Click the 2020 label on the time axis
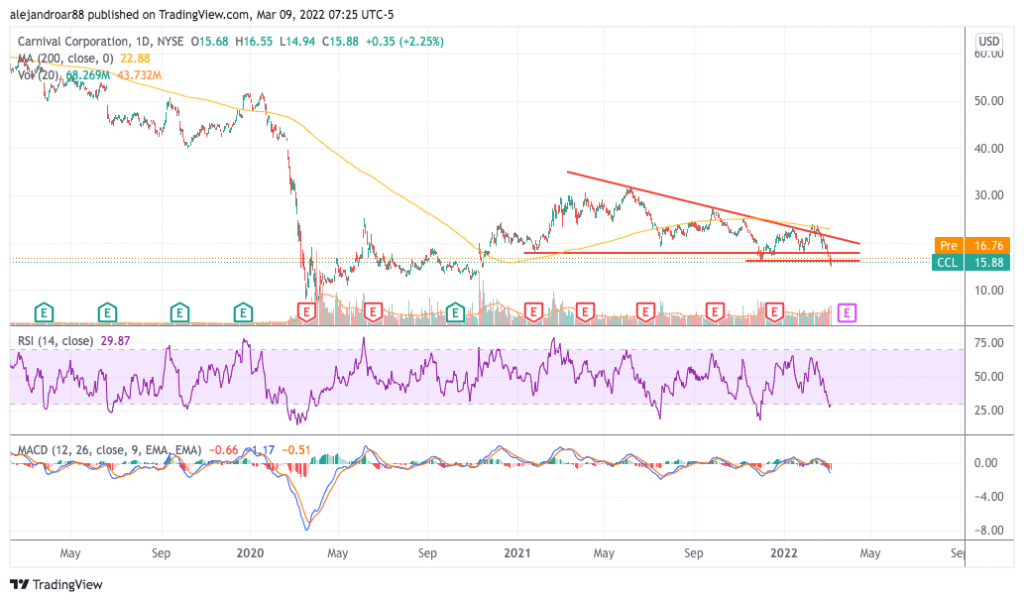Viewport: 1024px width, 602px height. [x=250, y=553]
